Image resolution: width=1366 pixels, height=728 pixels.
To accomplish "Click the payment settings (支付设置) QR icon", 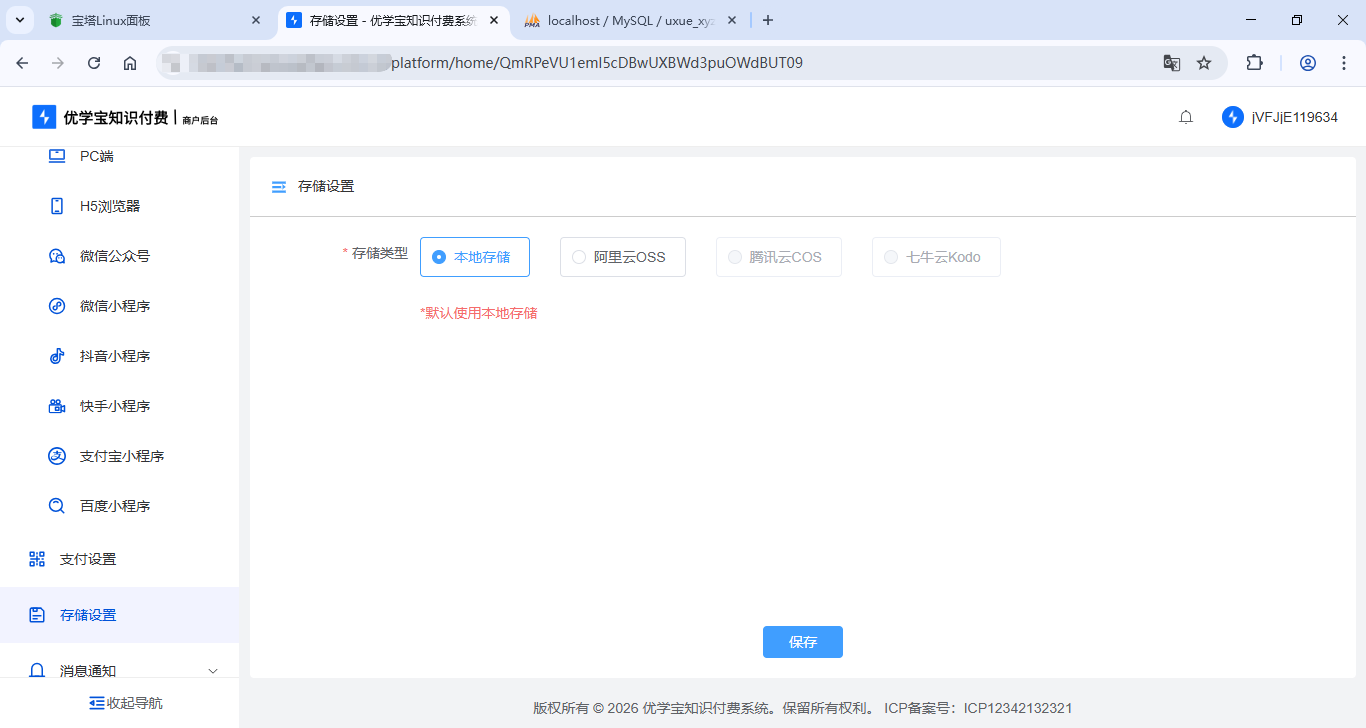I will (37, 559).
